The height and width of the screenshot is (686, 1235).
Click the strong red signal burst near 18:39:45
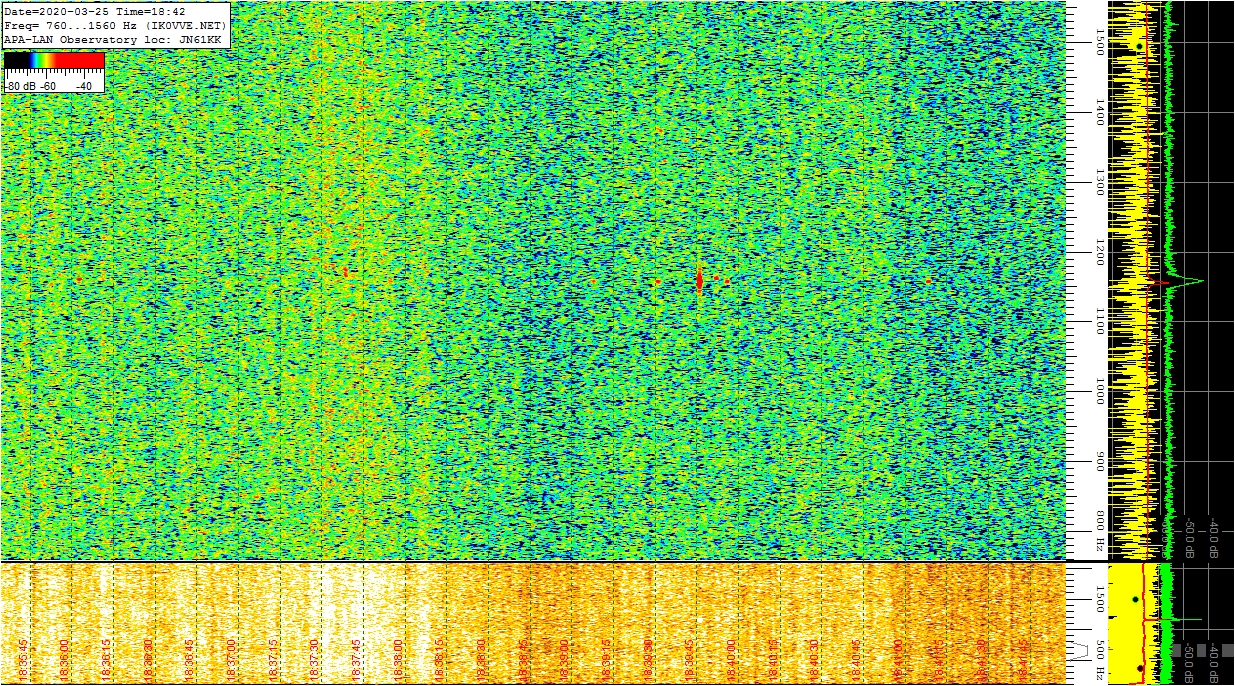[699, 279]
